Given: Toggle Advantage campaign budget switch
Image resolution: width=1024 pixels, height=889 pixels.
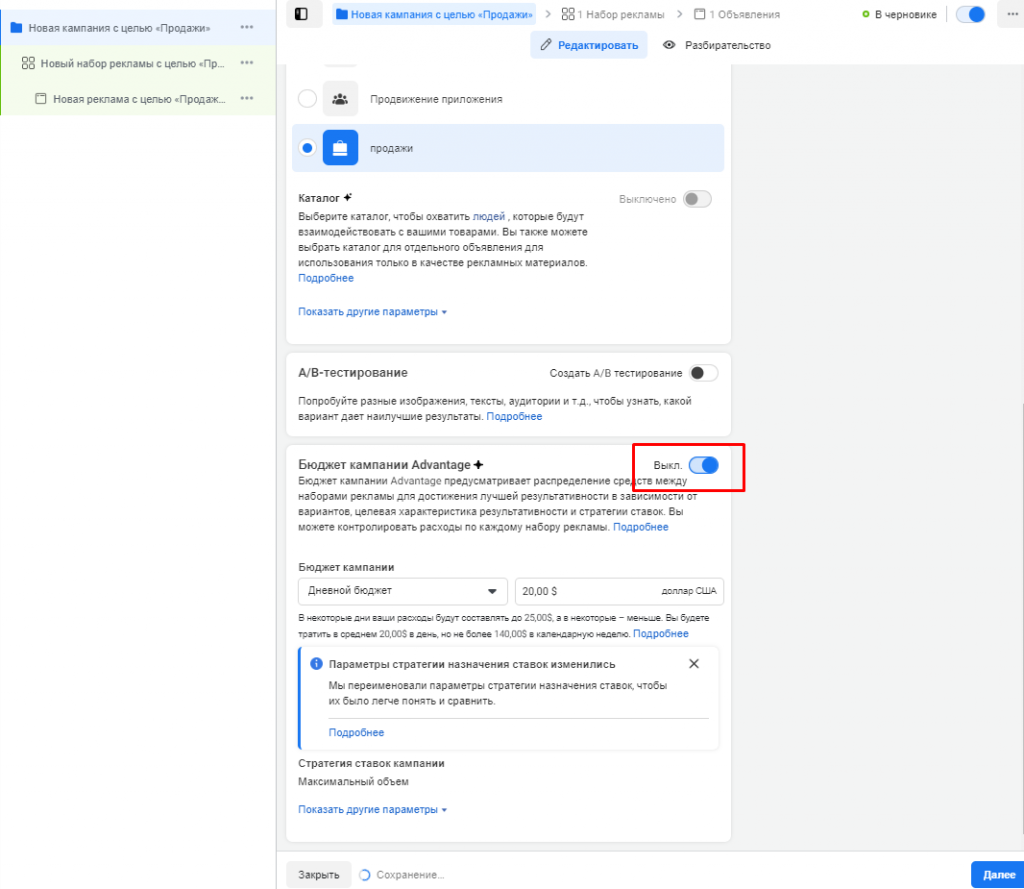Looking at the screenshot, I should pyautogui.click(x=703, y=465).
